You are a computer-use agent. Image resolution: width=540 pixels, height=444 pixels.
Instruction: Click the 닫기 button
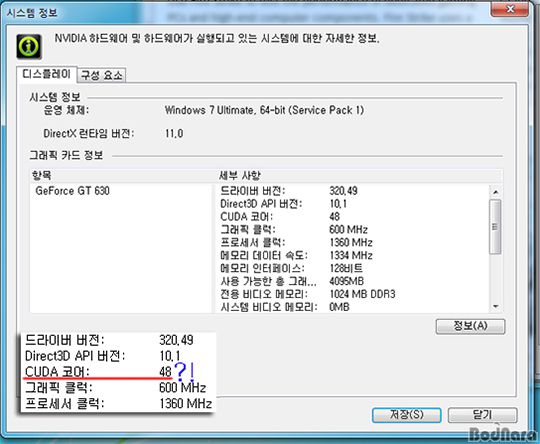(482, 414)
